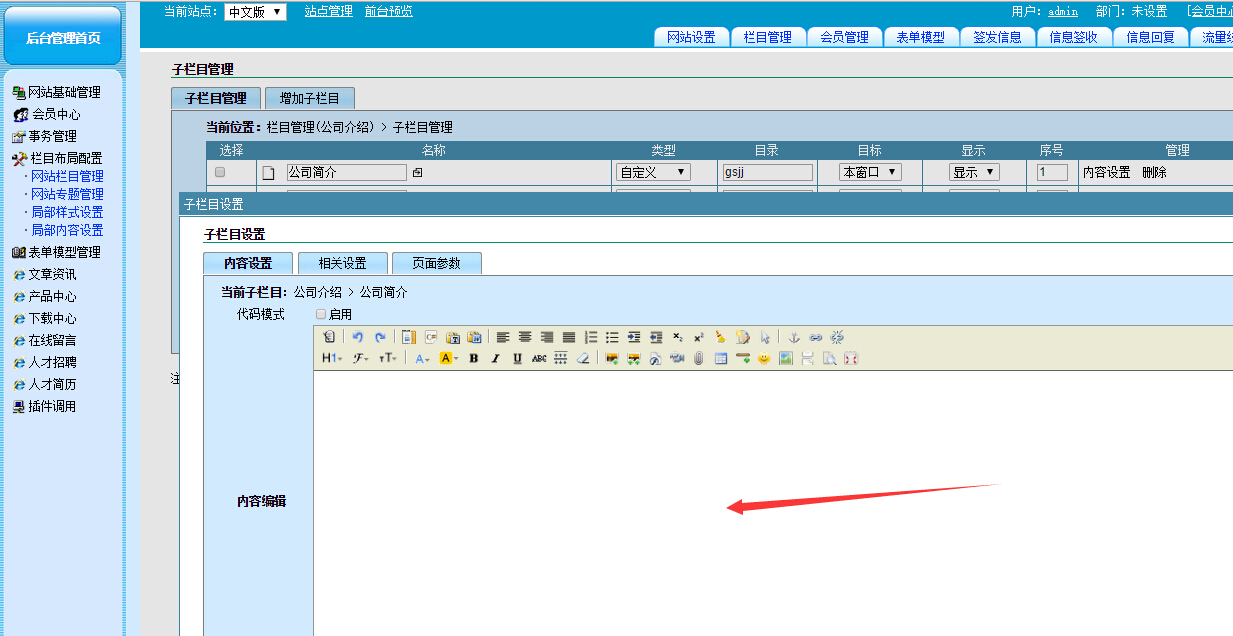Center align text in editor
This screenshot has height=636, width=1233.
525,337
